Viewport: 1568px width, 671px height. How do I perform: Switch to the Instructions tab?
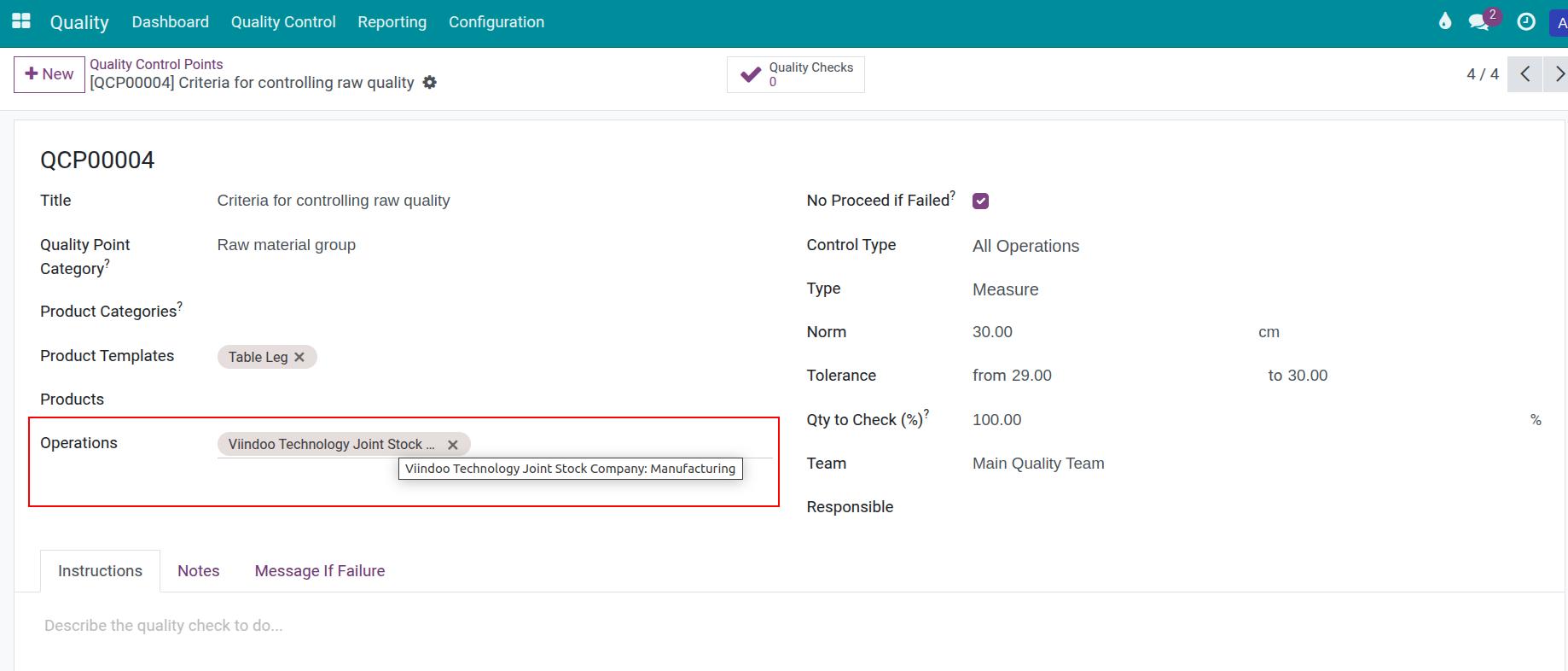click(x=100, y=571)
